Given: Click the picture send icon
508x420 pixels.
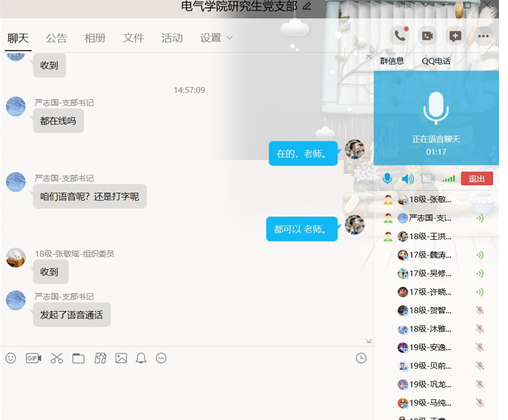Looking at the screenshot, I should [x=121, y=358].
